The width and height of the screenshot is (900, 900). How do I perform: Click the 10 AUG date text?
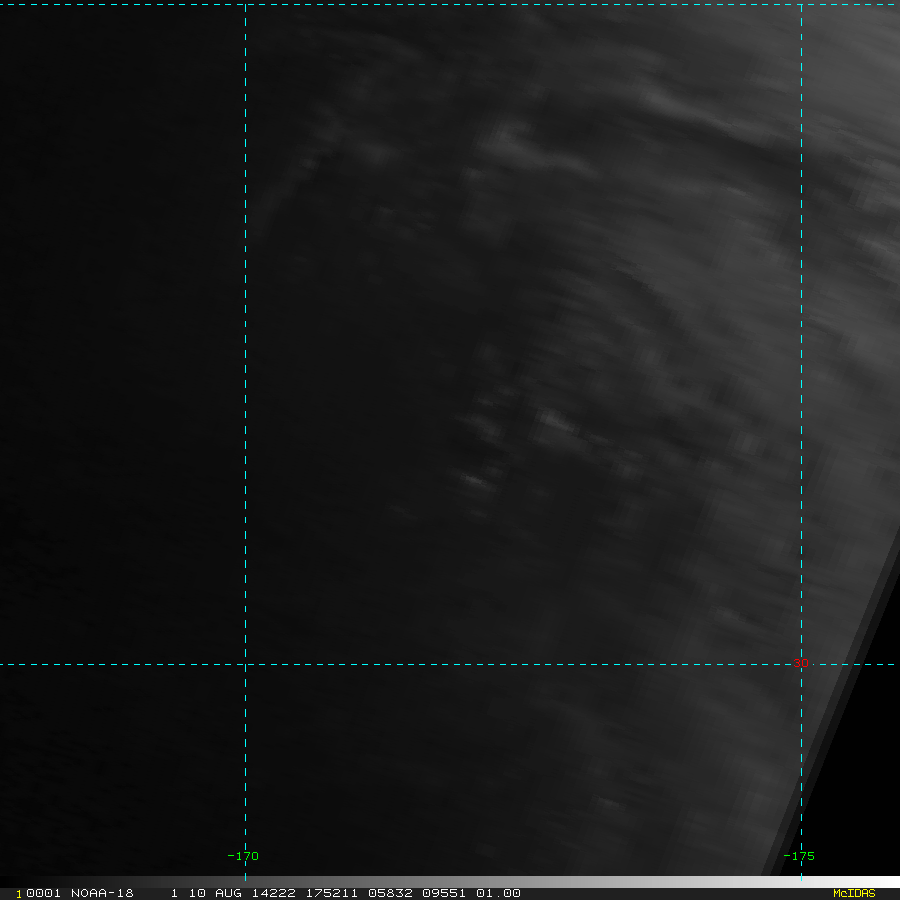coord(213,893)
